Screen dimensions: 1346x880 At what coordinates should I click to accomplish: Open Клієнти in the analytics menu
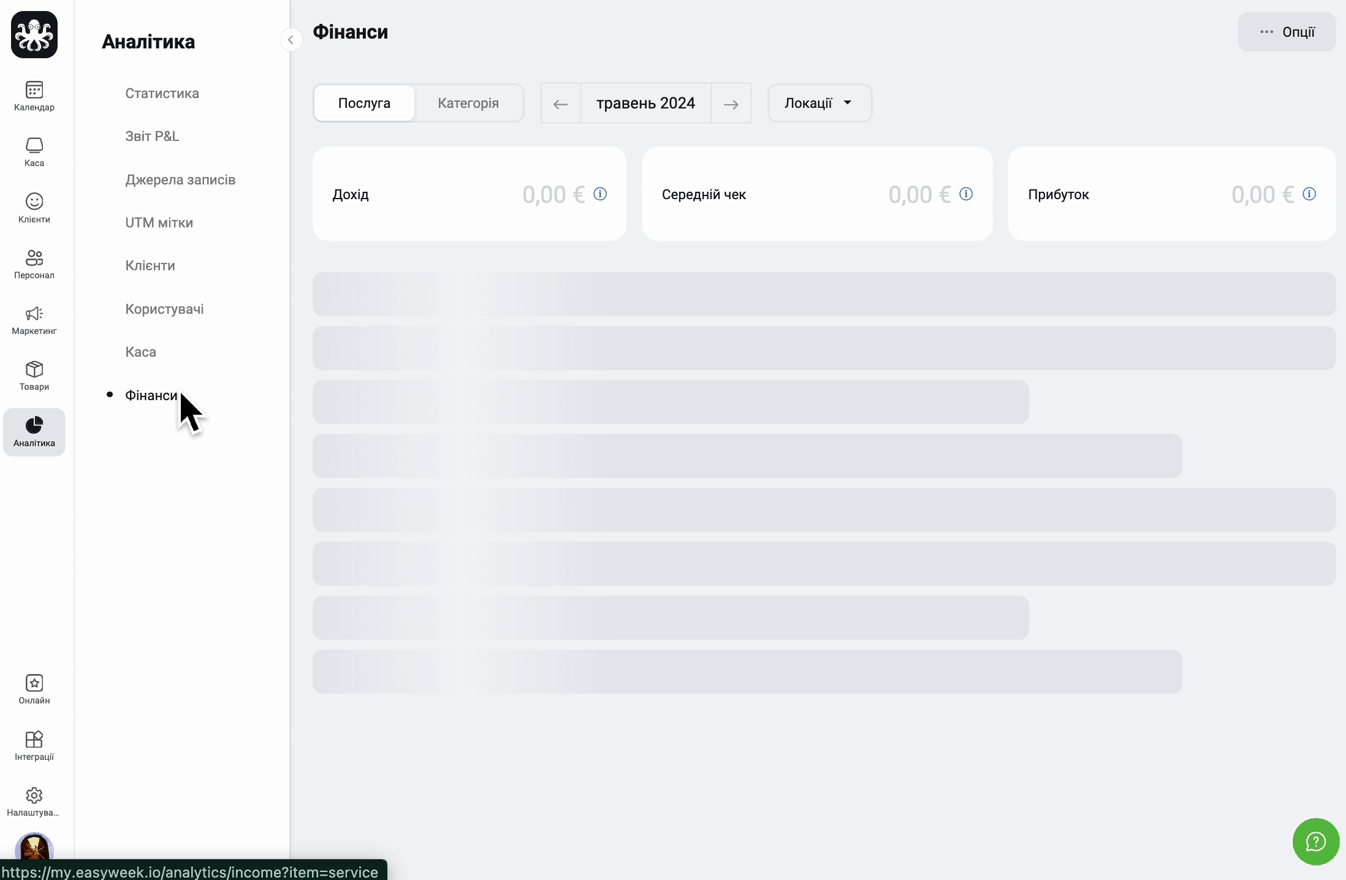pos(150,266)
